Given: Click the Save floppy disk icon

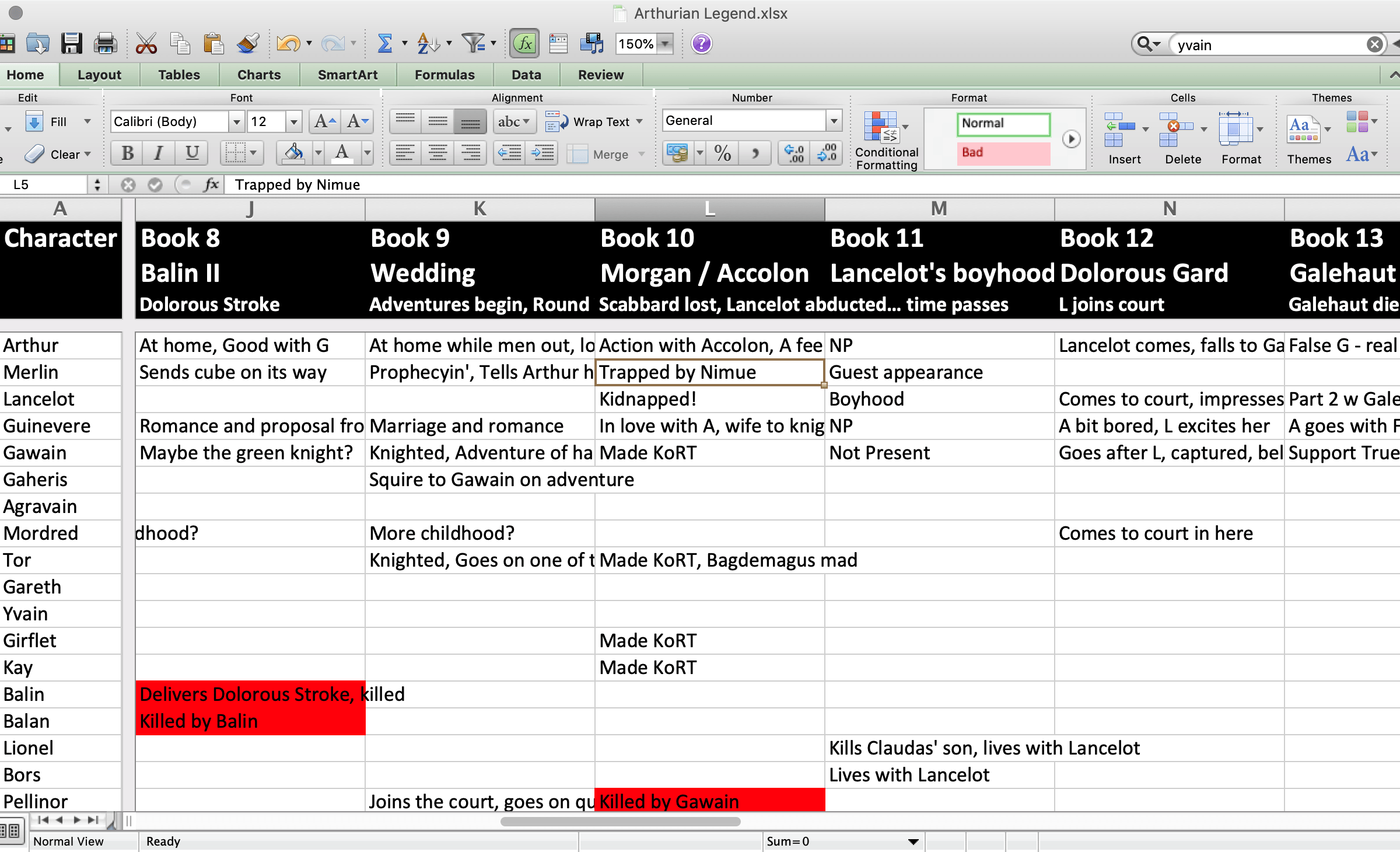Looking at the screenshot, I should 71,44.
